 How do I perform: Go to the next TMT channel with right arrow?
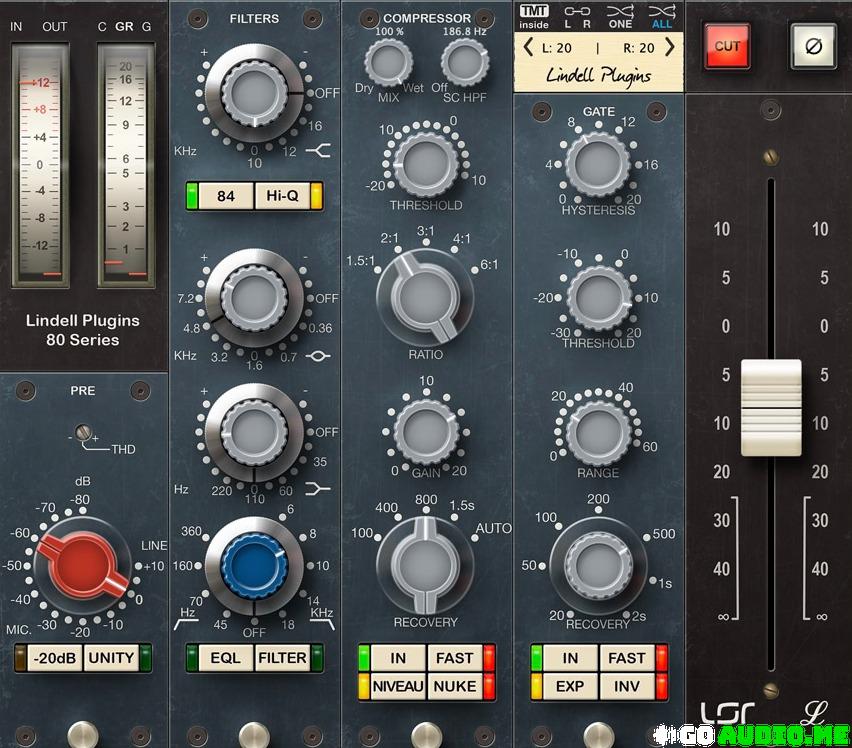pos(670,47)
